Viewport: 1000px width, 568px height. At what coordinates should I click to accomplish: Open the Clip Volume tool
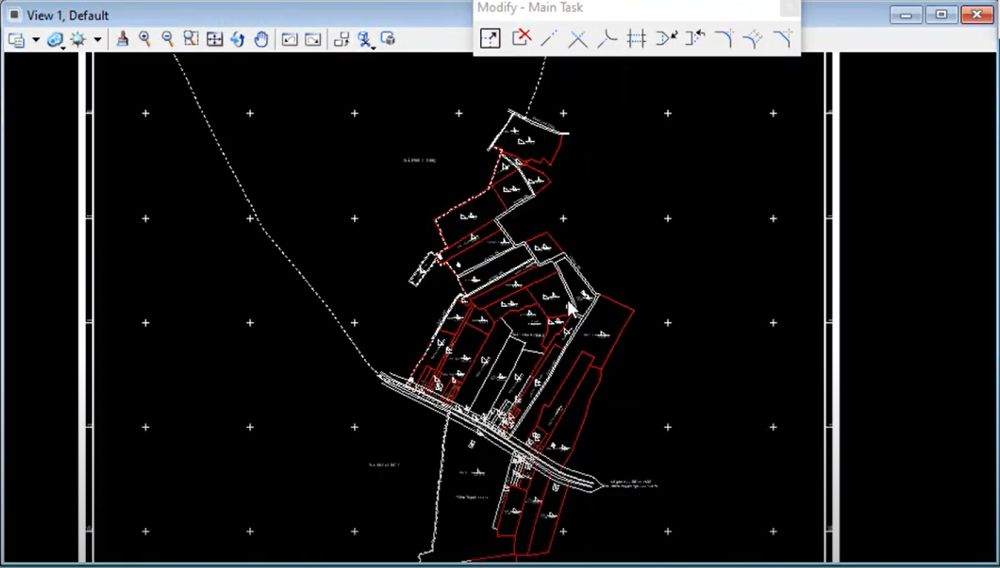point(365,40)
